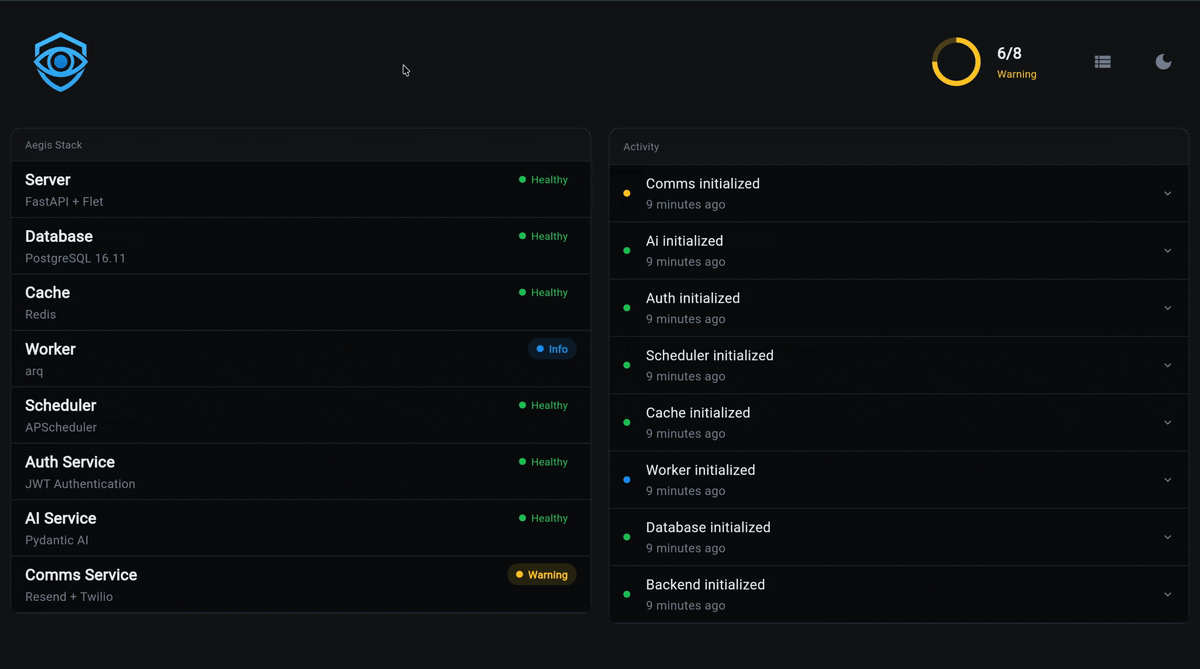Open the Cache Redis component row
The height and width of the screenshot is (669, 1200).
click(x=301, y=303)
